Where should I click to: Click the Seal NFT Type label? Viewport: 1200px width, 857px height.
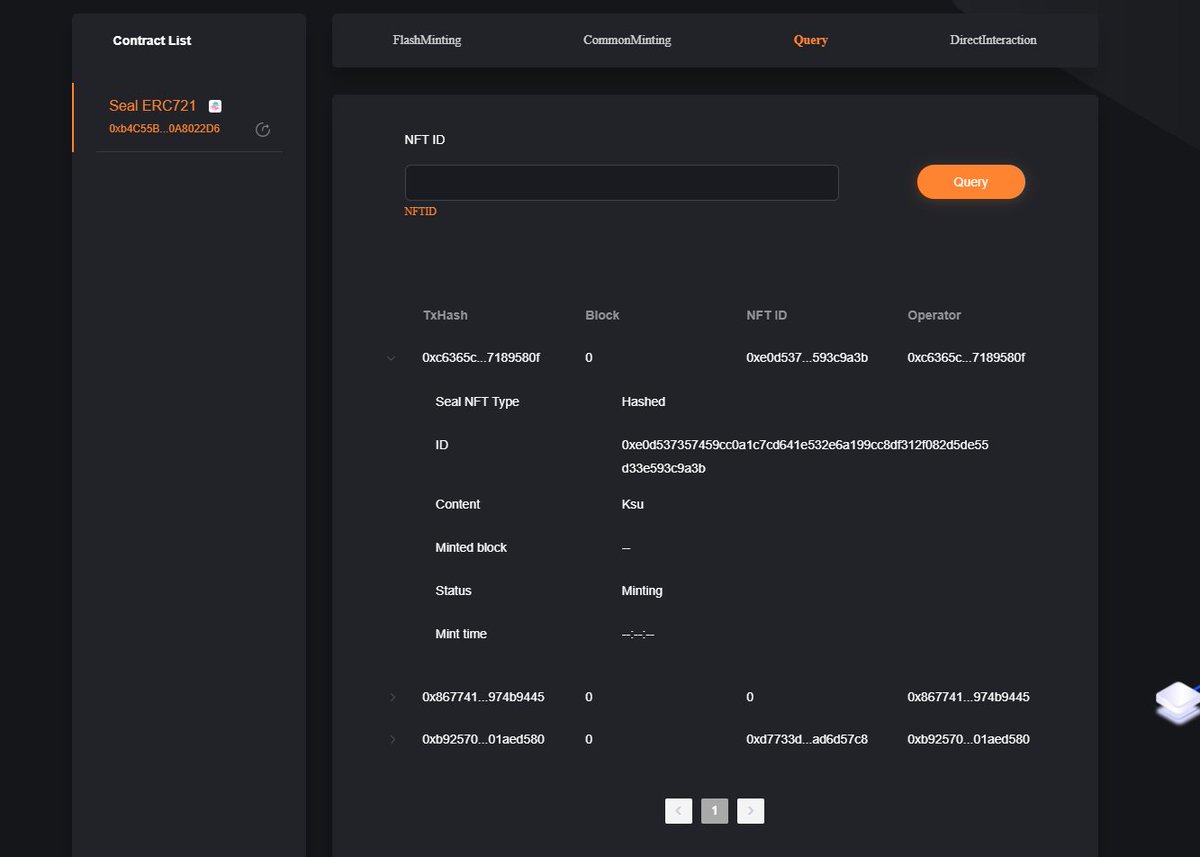point(477,402)
